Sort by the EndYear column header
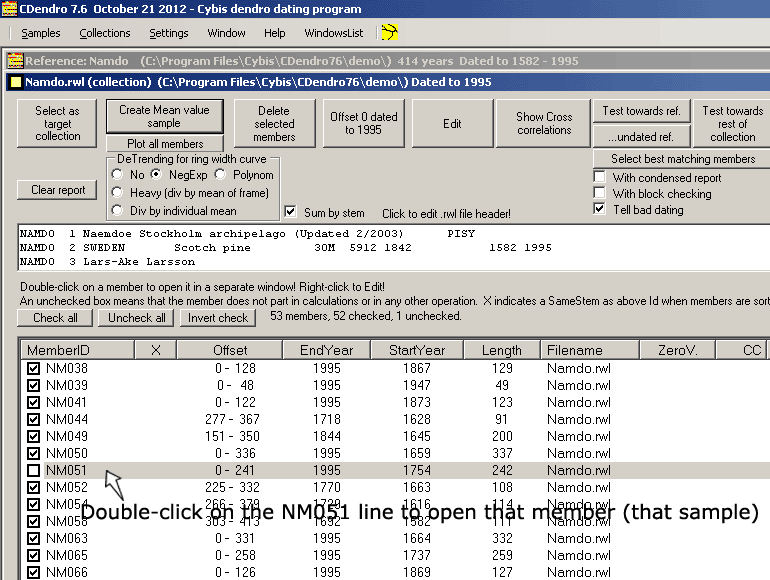 point(327,350)
